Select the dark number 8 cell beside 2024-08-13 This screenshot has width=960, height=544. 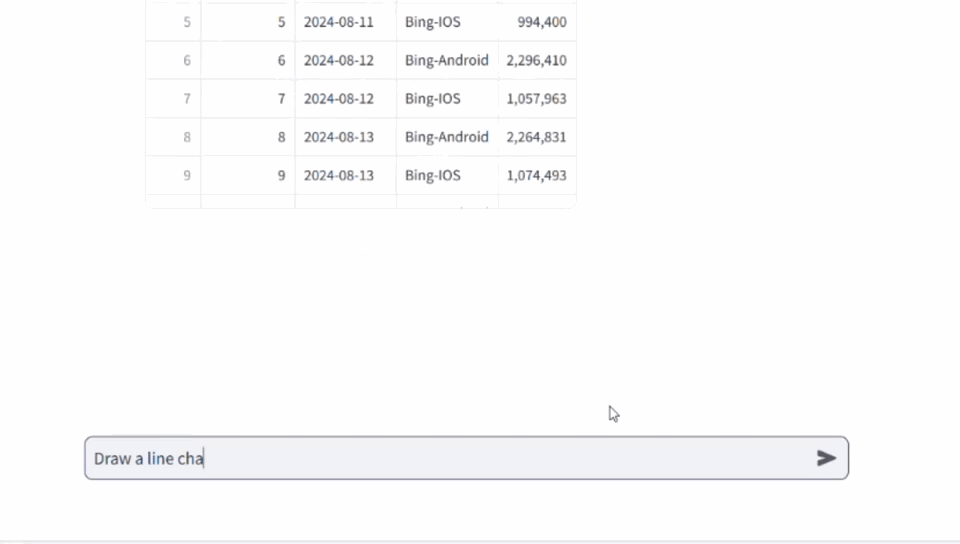(x=248, y=137)
